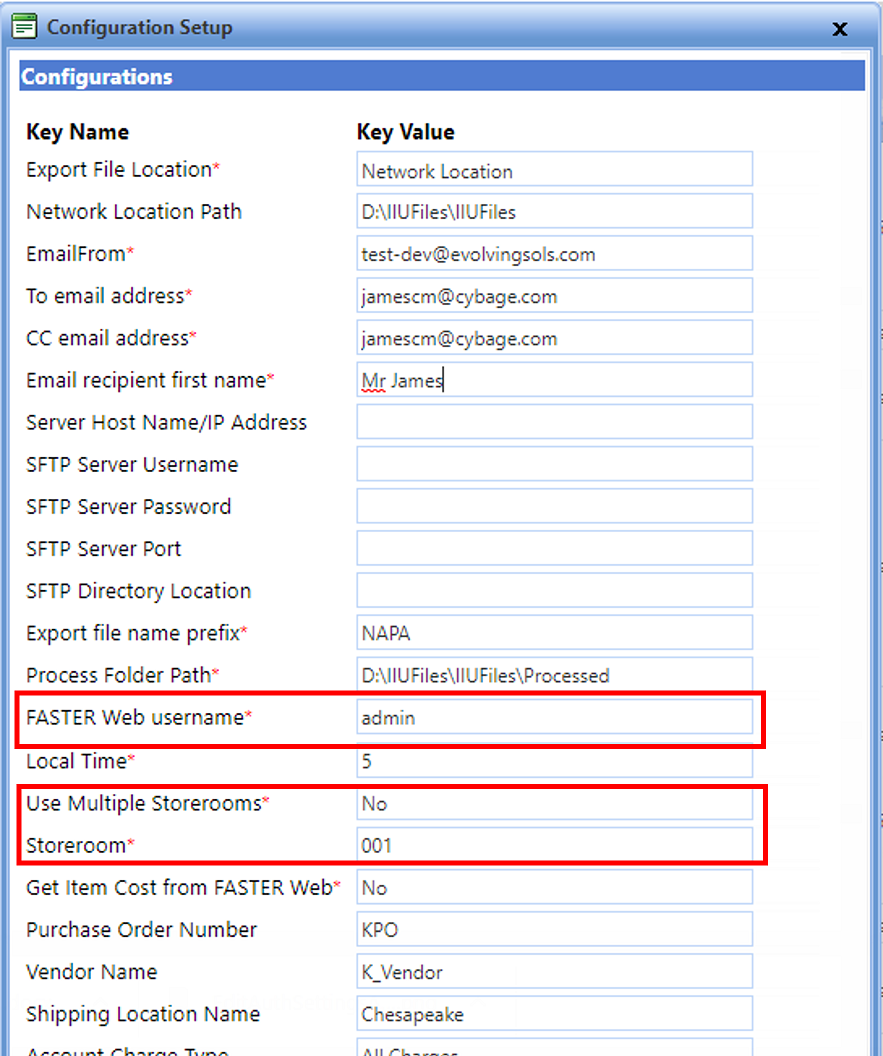This screenshot has width=883, height=1056.
Task: Click the Export File Location field
Action: (554, 169)
